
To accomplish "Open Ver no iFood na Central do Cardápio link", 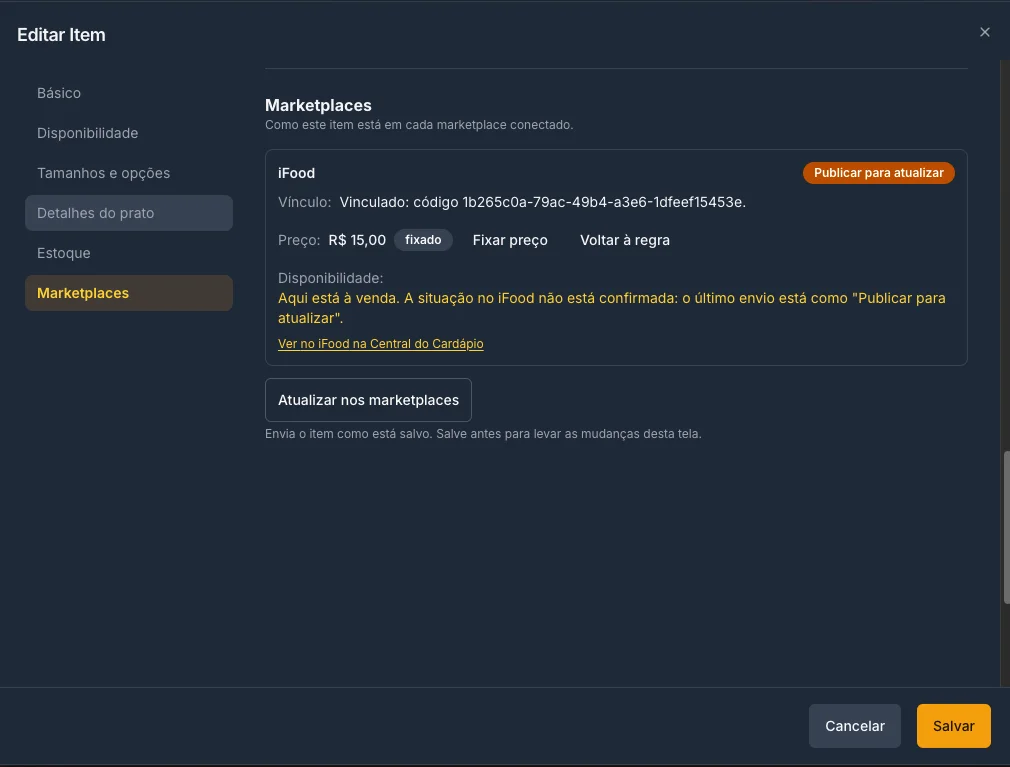I will [381, 344].
